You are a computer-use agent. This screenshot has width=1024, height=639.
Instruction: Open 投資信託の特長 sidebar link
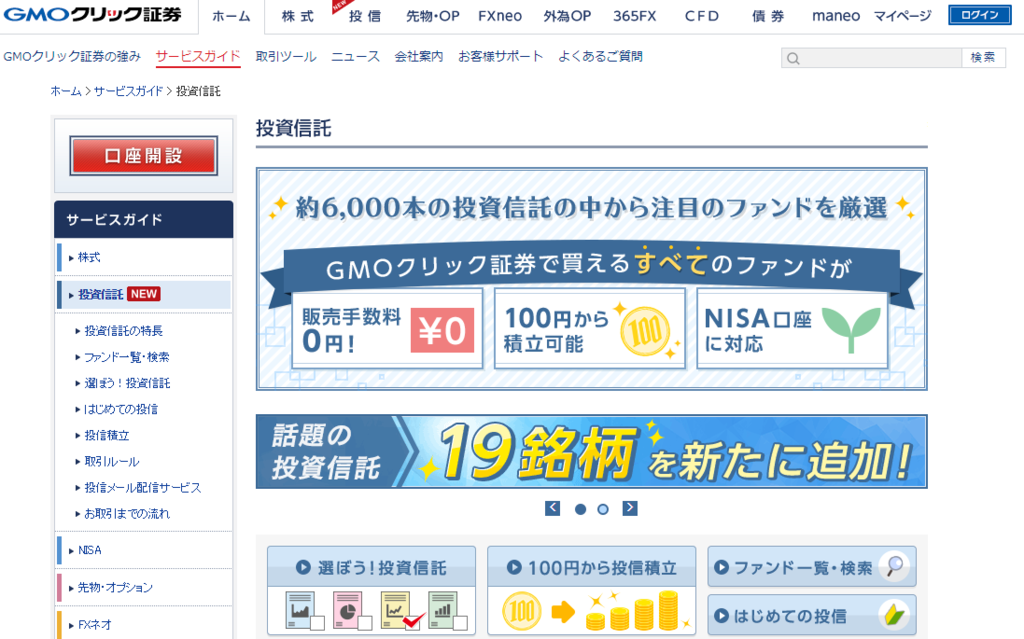(x=123, y=331)
